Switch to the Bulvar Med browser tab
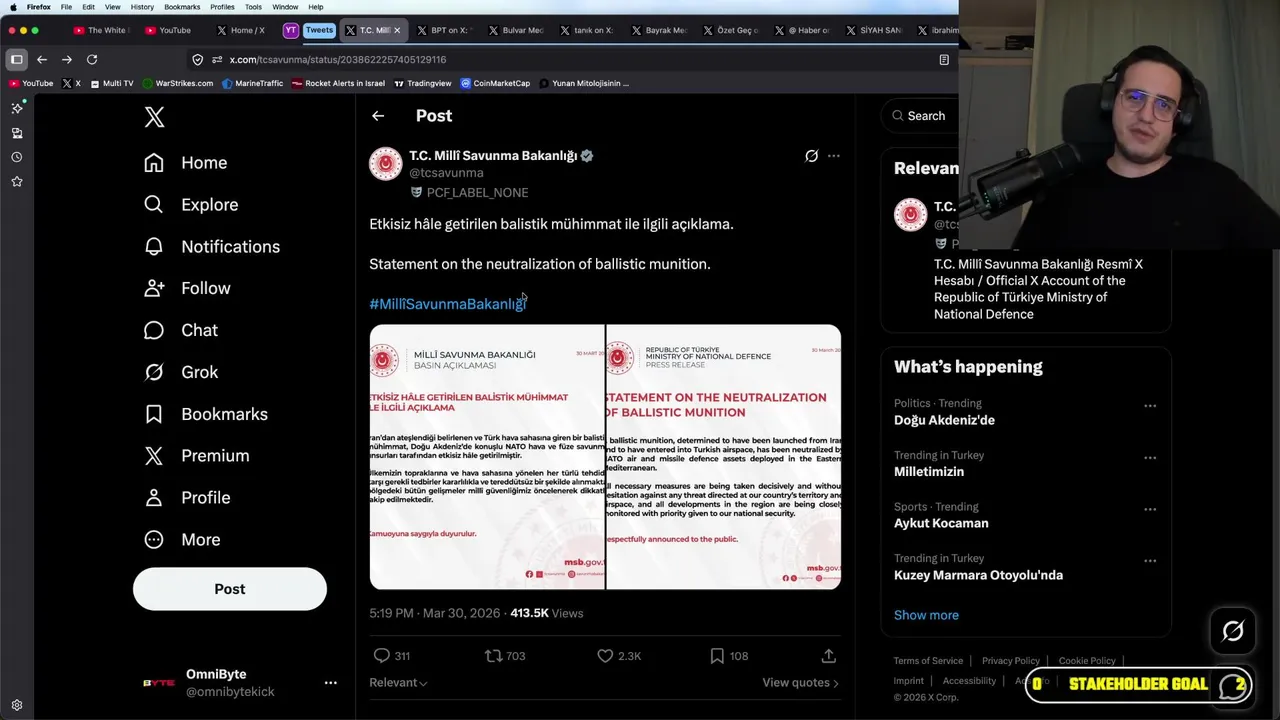The image size is (1280, 720). click(x=516, y=30)
